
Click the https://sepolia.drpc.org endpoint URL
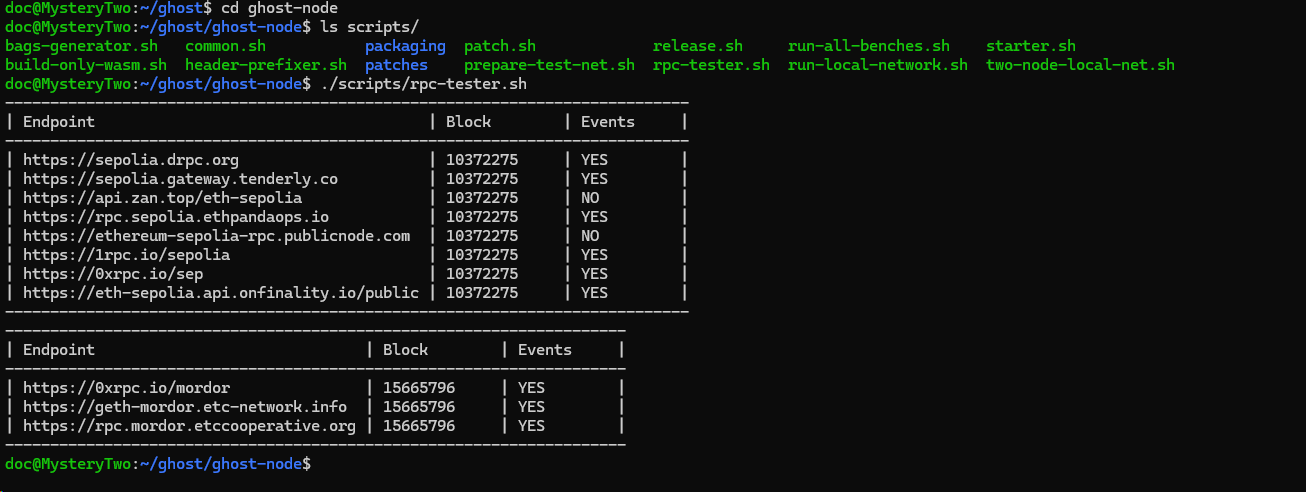pos(130,160)
